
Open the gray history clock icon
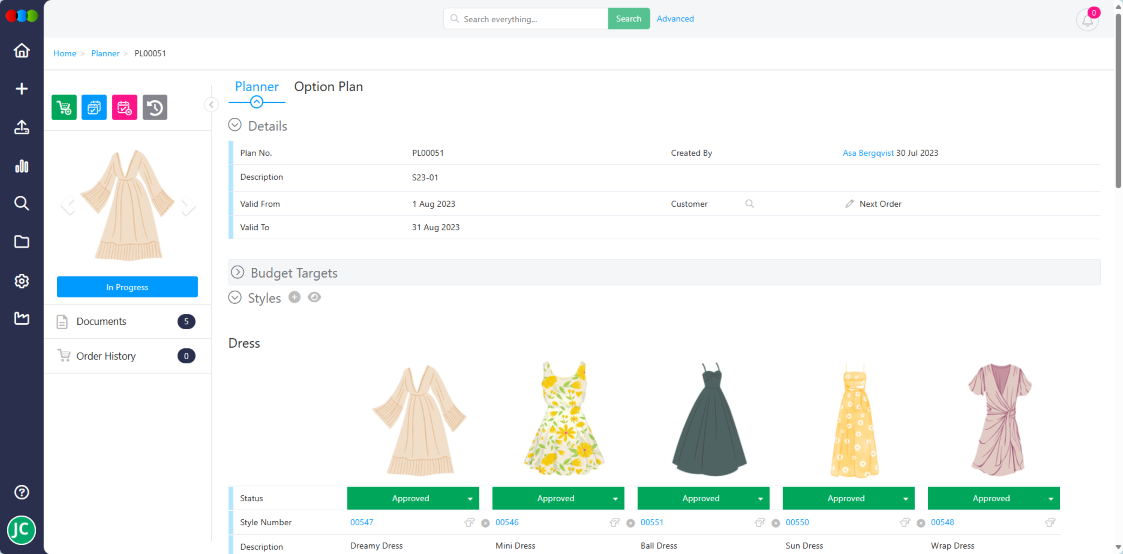(154, 108)
